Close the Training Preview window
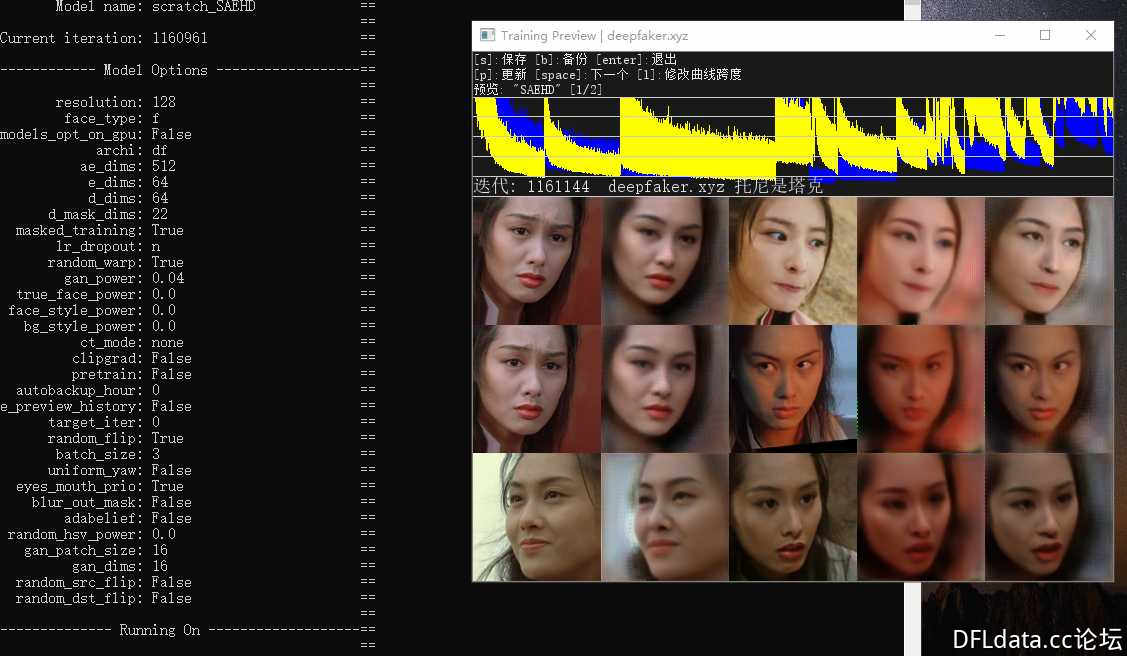This screenshot has width=1127, height=656. [x=1091, y=36]
